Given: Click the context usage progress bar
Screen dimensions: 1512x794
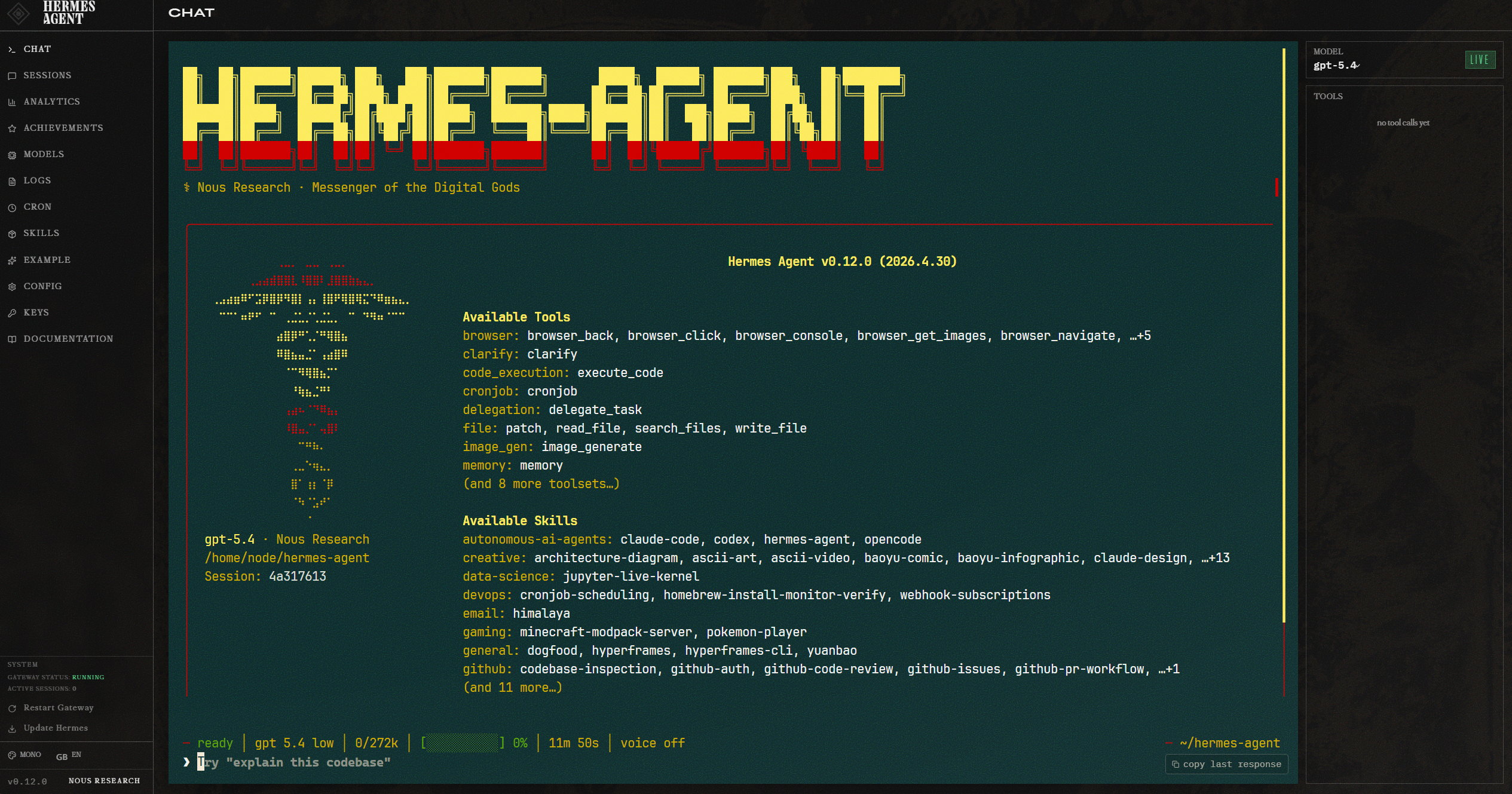Looking at the screenshot, I should coord(463,743).
